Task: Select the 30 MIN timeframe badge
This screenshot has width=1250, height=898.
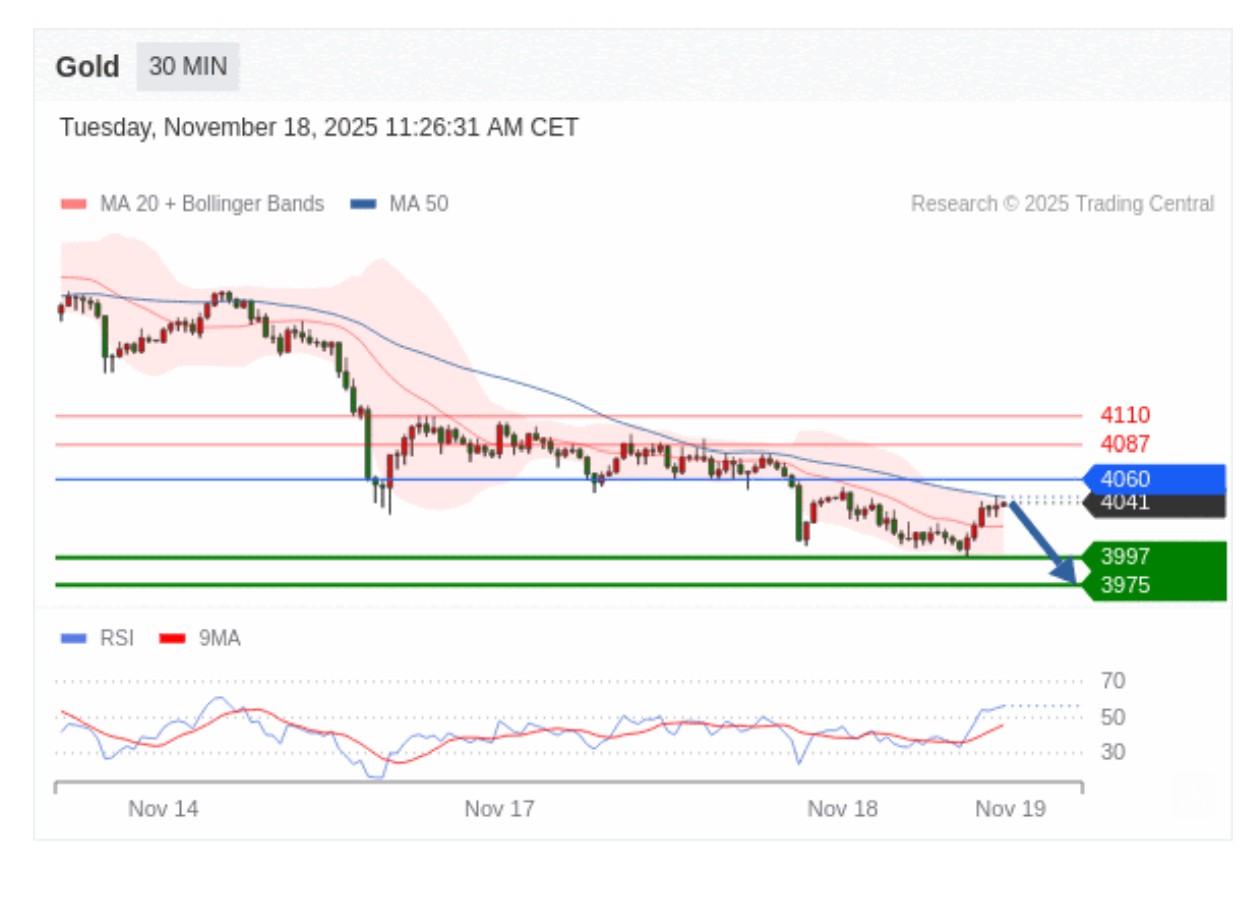Action: 188,67
